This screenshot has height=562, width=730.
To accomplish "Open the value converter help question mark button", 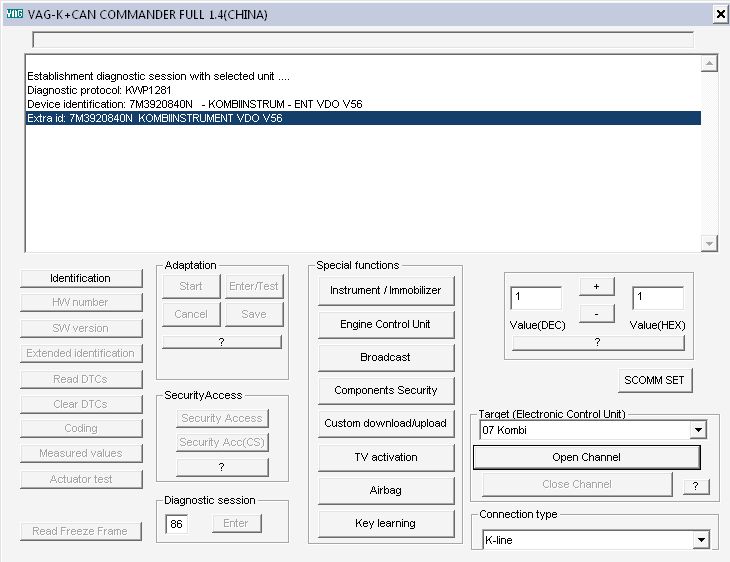I will click(x=598, y=343).
